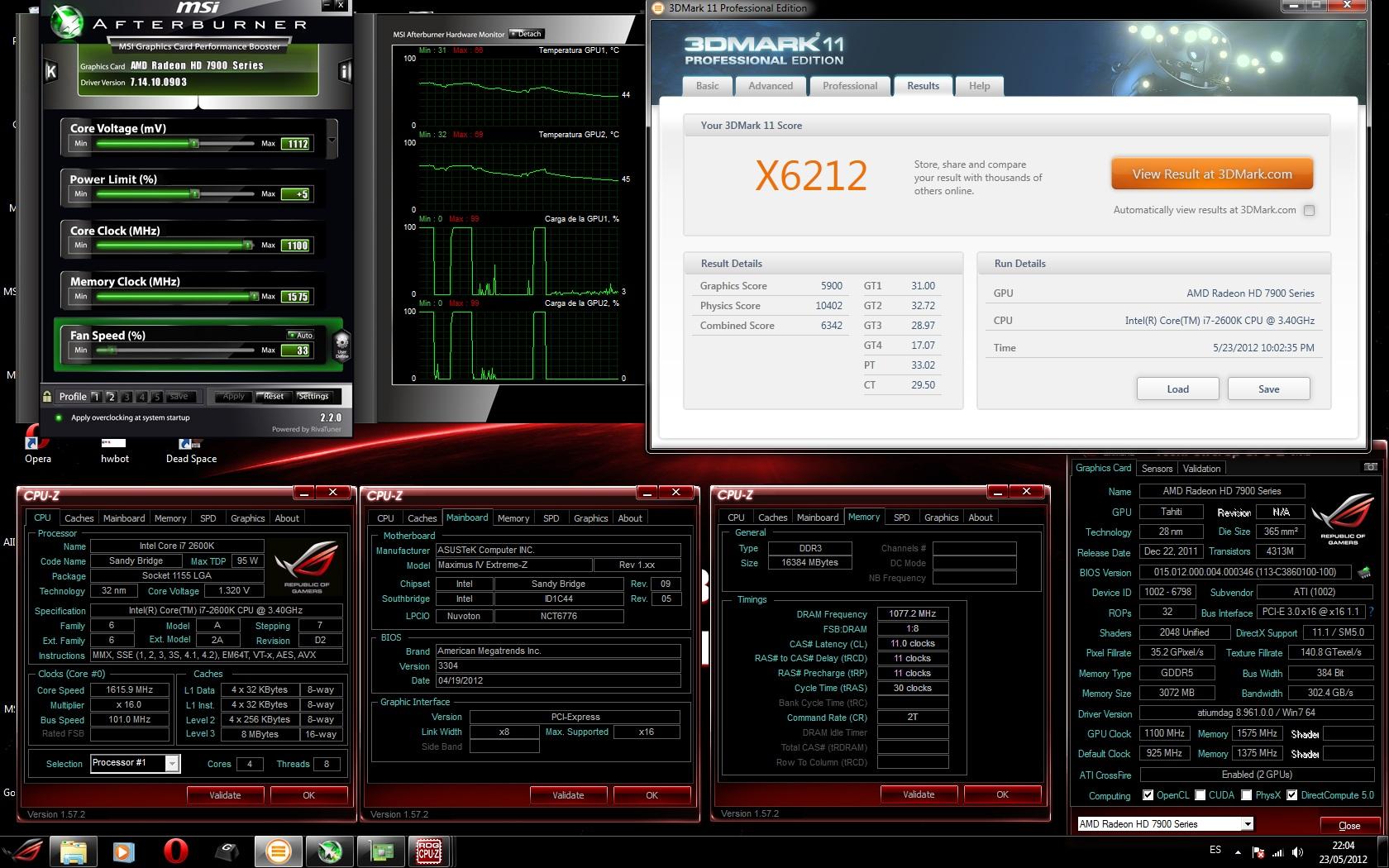Click the Close button in GPU-Z

(x=1348, y=825)
